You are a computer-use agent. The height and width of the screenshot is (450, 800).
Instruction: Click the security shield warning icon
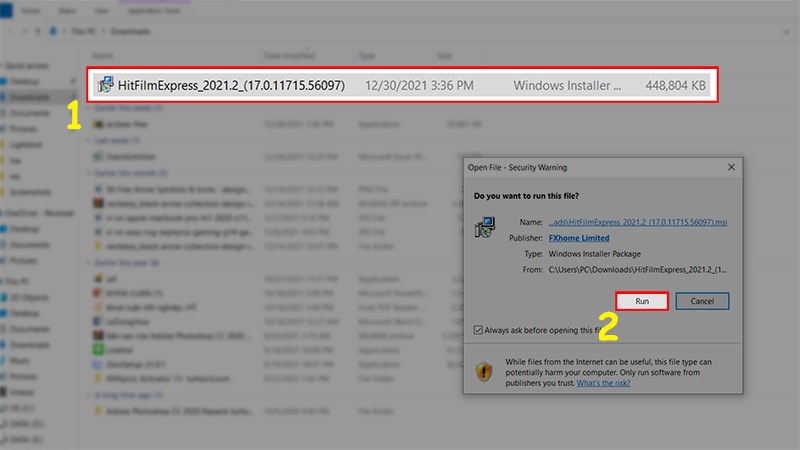(484, 371)
